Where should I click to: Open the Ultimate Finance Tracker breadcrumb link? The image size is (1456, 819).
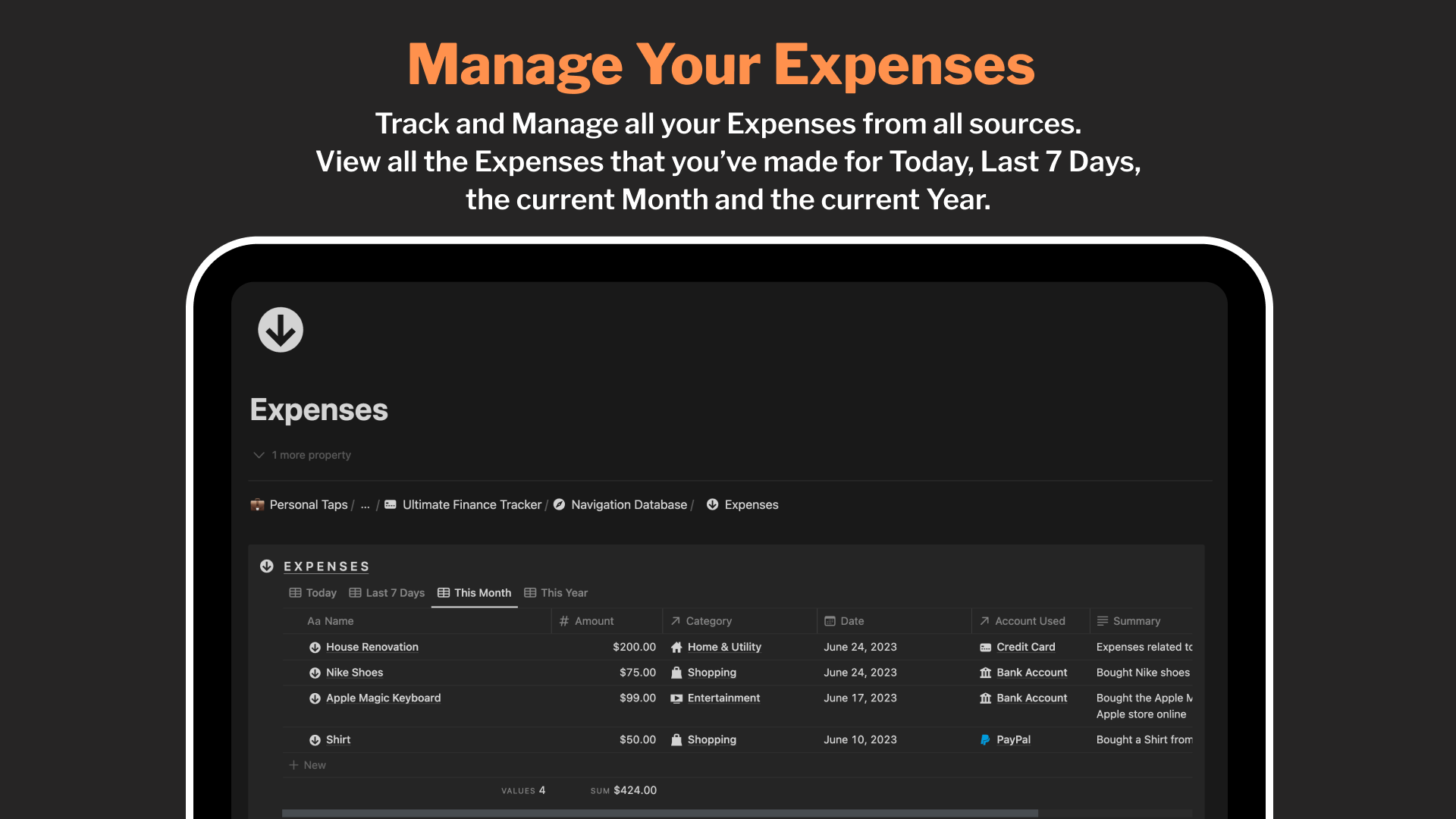coord(471,504)
